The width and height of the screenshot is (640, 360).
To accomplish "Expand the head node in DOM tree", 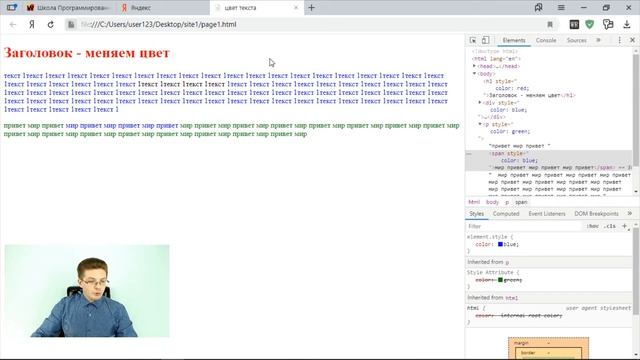I will click(474, 66).
